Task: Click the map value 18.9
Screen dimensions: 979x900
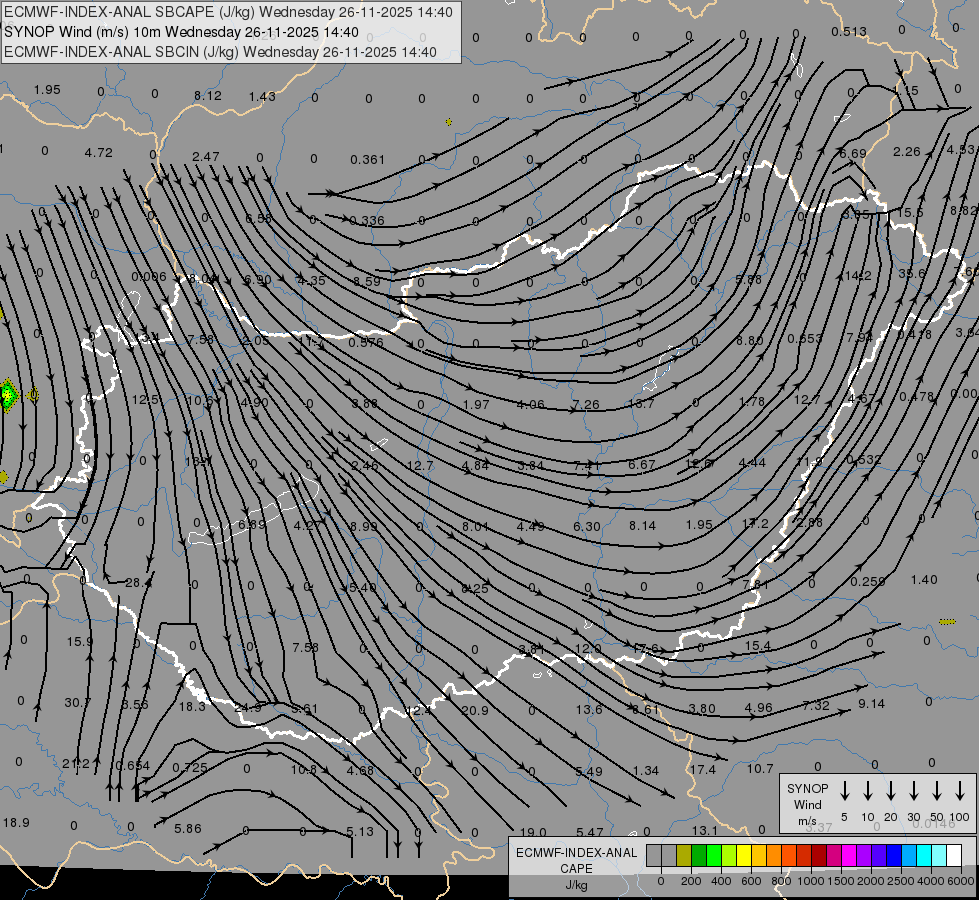Action: [x=16, y=823]
